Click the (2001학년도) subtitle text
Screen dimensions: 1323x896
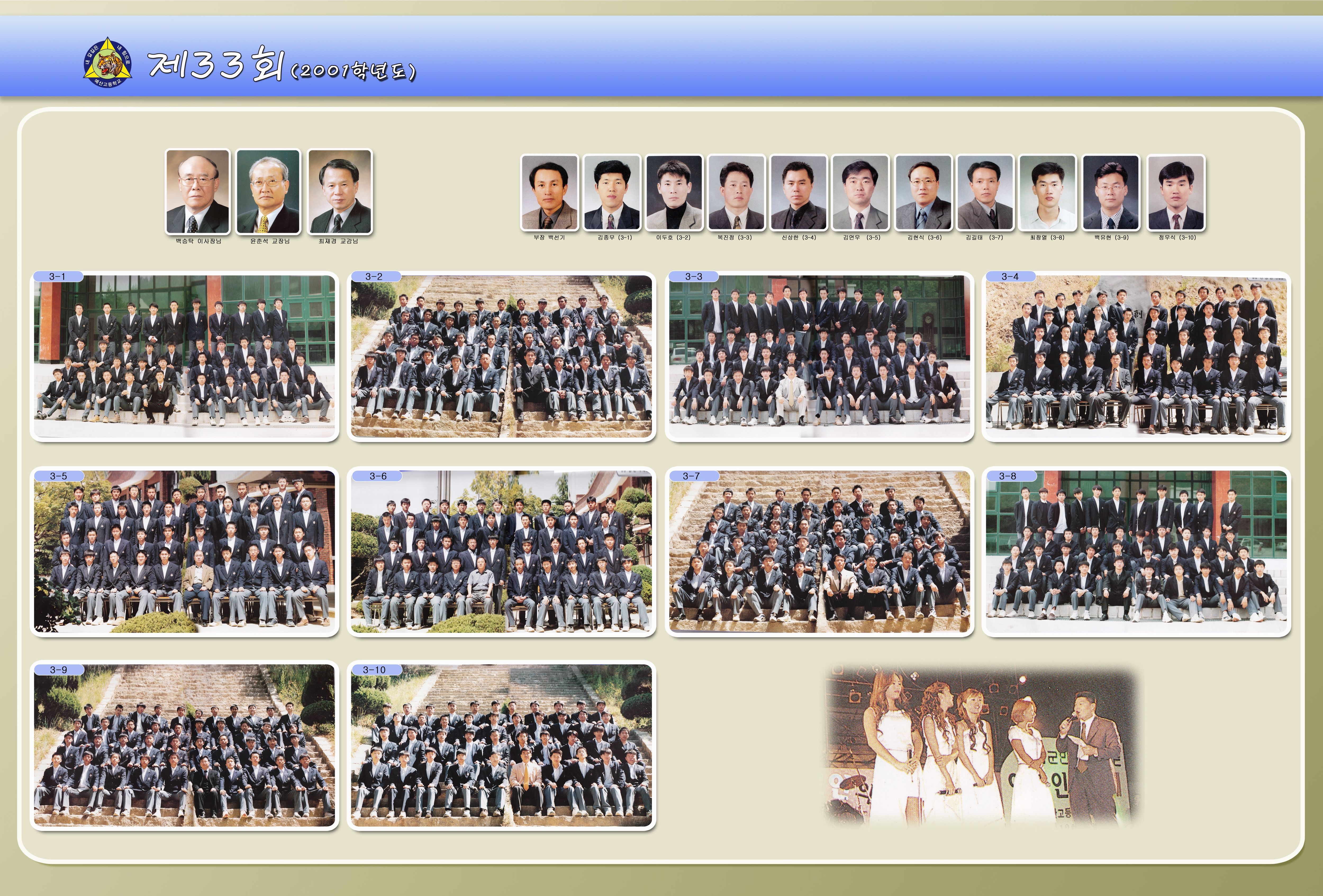(353, 71)
